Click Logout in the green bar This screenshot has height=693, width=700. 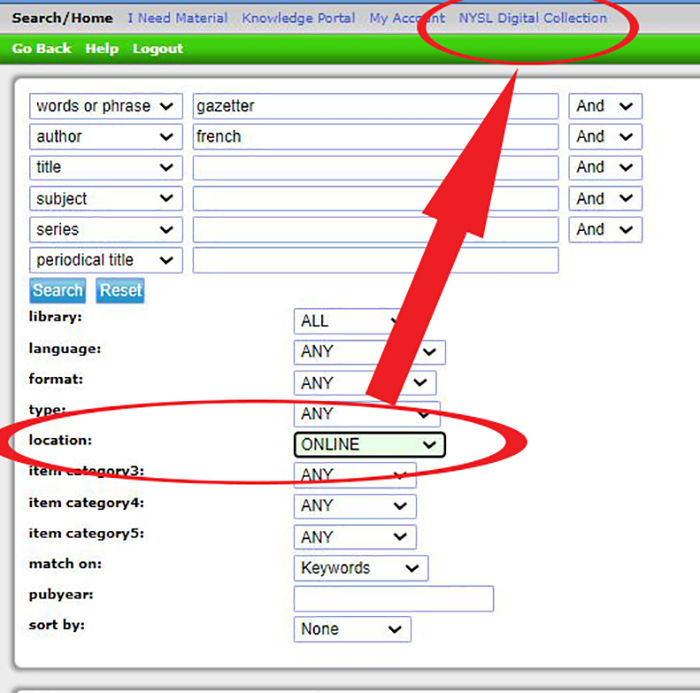158,48
